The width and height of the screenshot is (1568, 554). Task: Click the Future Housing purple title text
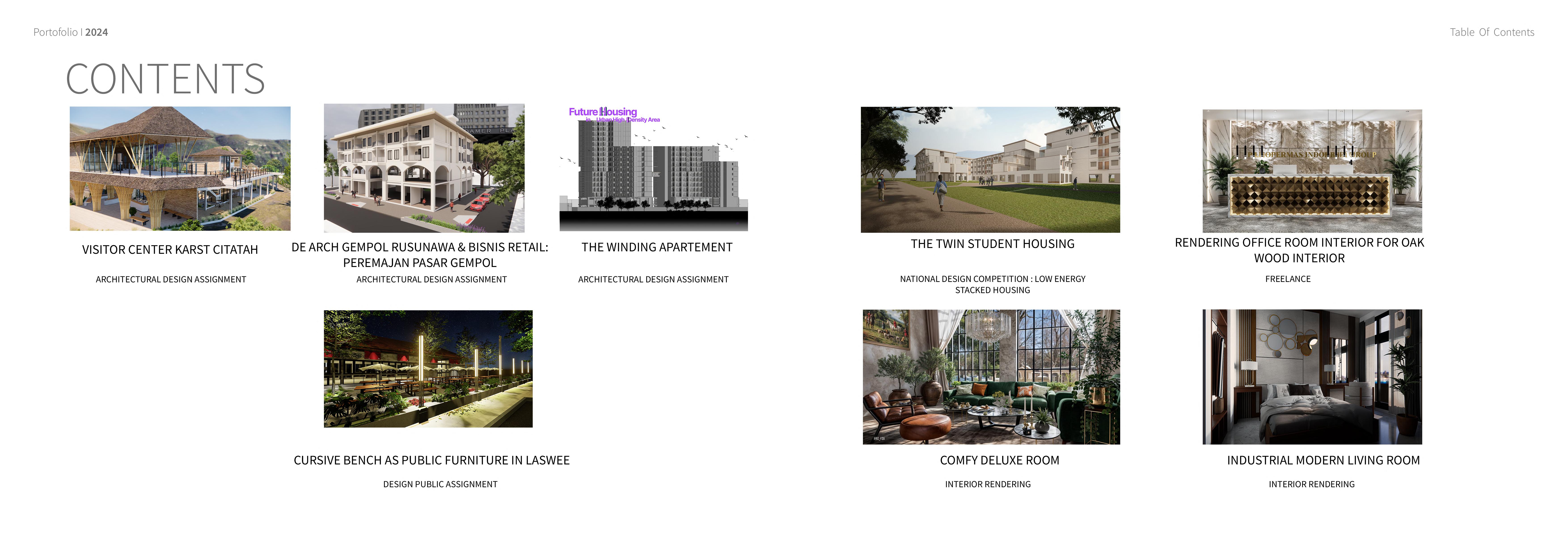[x=603, y=112]
